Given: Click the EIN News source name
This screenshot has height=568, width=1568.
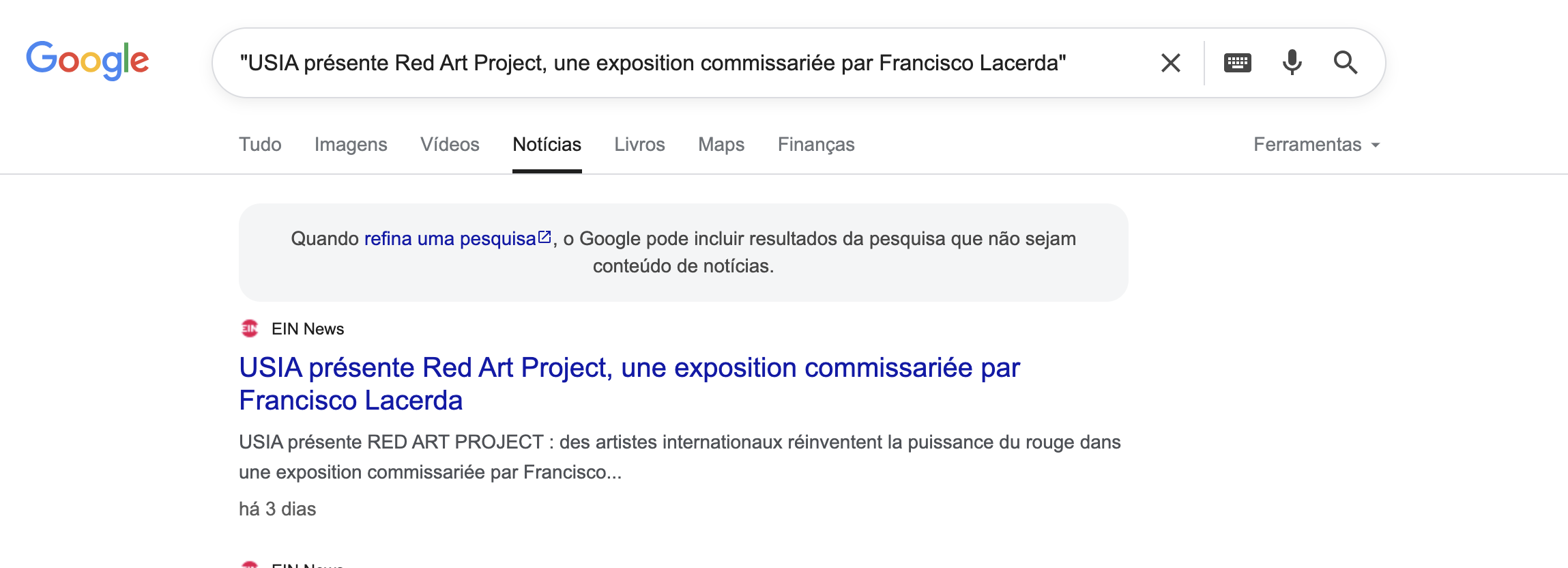Looking at the screenshot, I should click(308, 329).
